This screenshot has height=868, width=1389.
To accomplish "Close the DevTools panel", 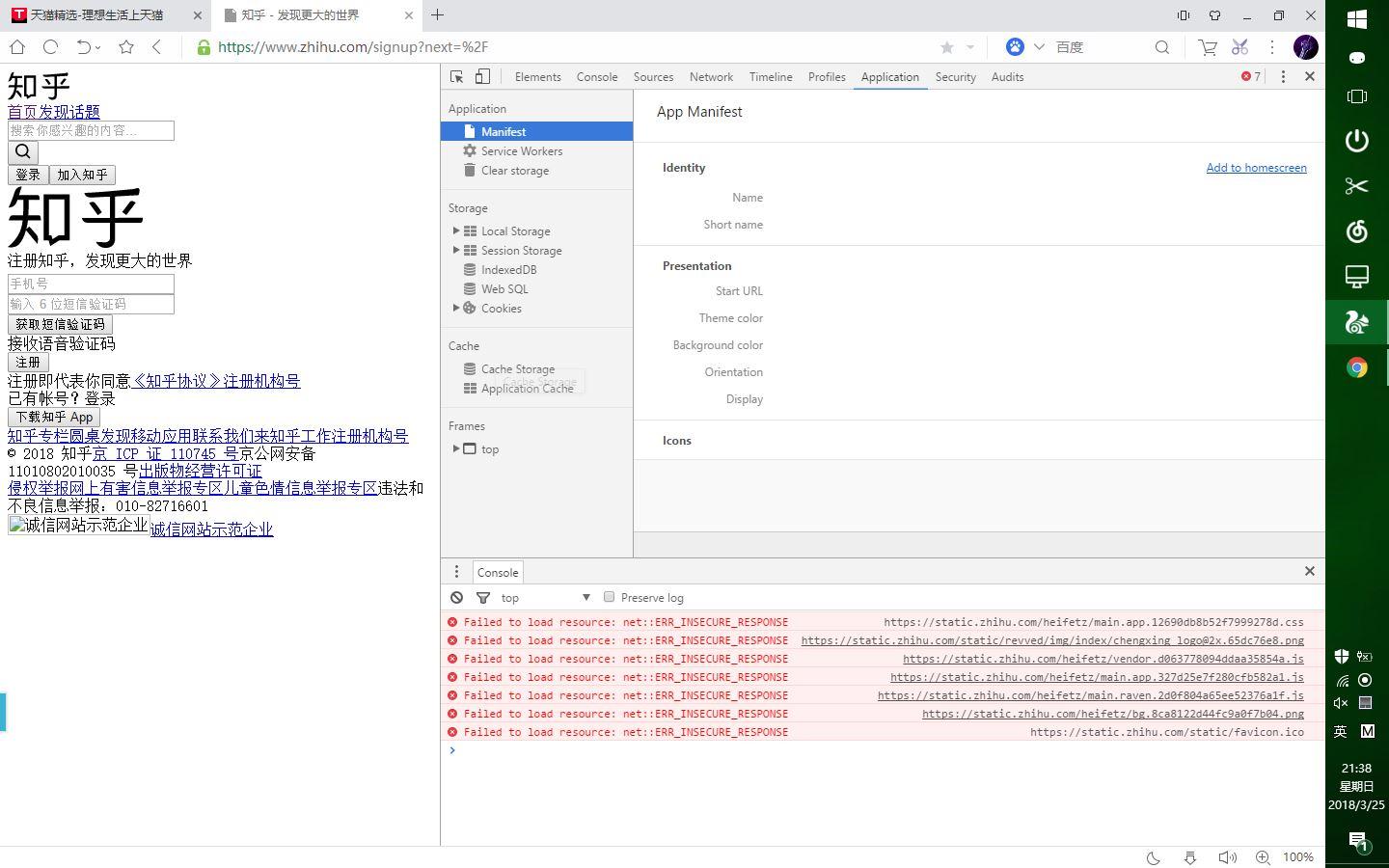I will tap(1310, 77).
